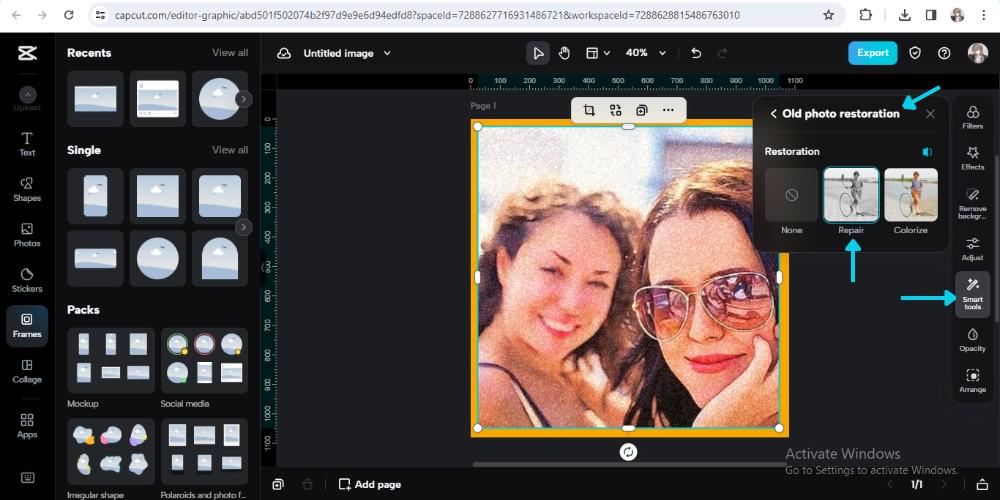Open the Arrange panel

(x=973, y=381)
